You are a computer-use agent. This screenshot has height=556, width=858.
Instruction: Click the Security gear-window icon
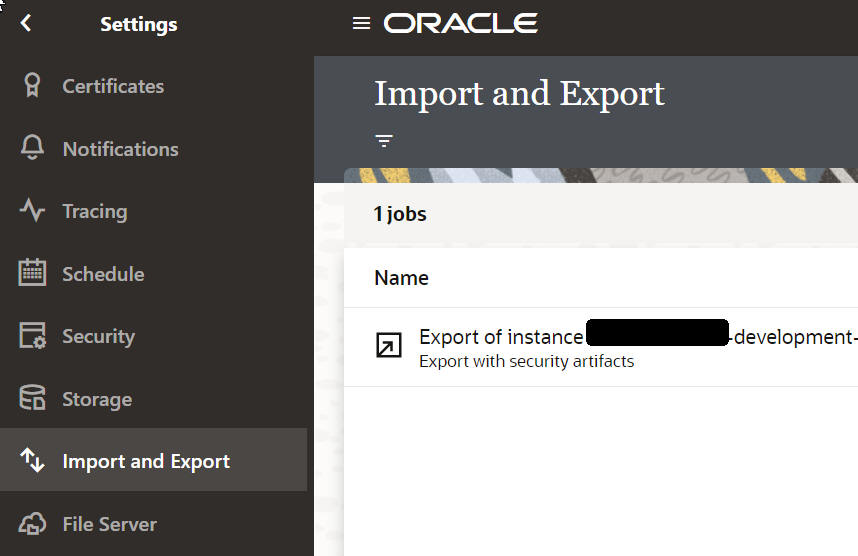tap(32, 336)
